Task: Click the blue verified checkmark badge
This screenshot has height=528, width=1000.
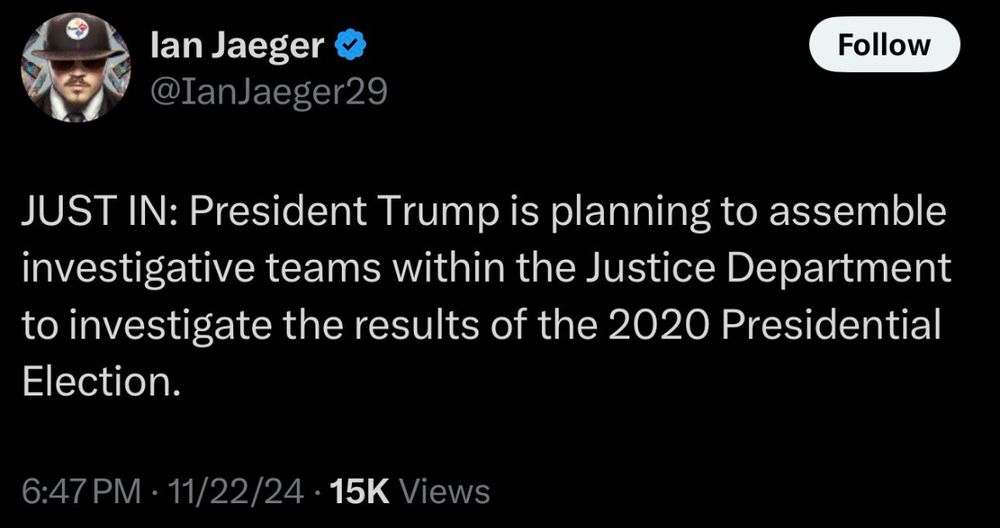Action: tap(349, 46)
